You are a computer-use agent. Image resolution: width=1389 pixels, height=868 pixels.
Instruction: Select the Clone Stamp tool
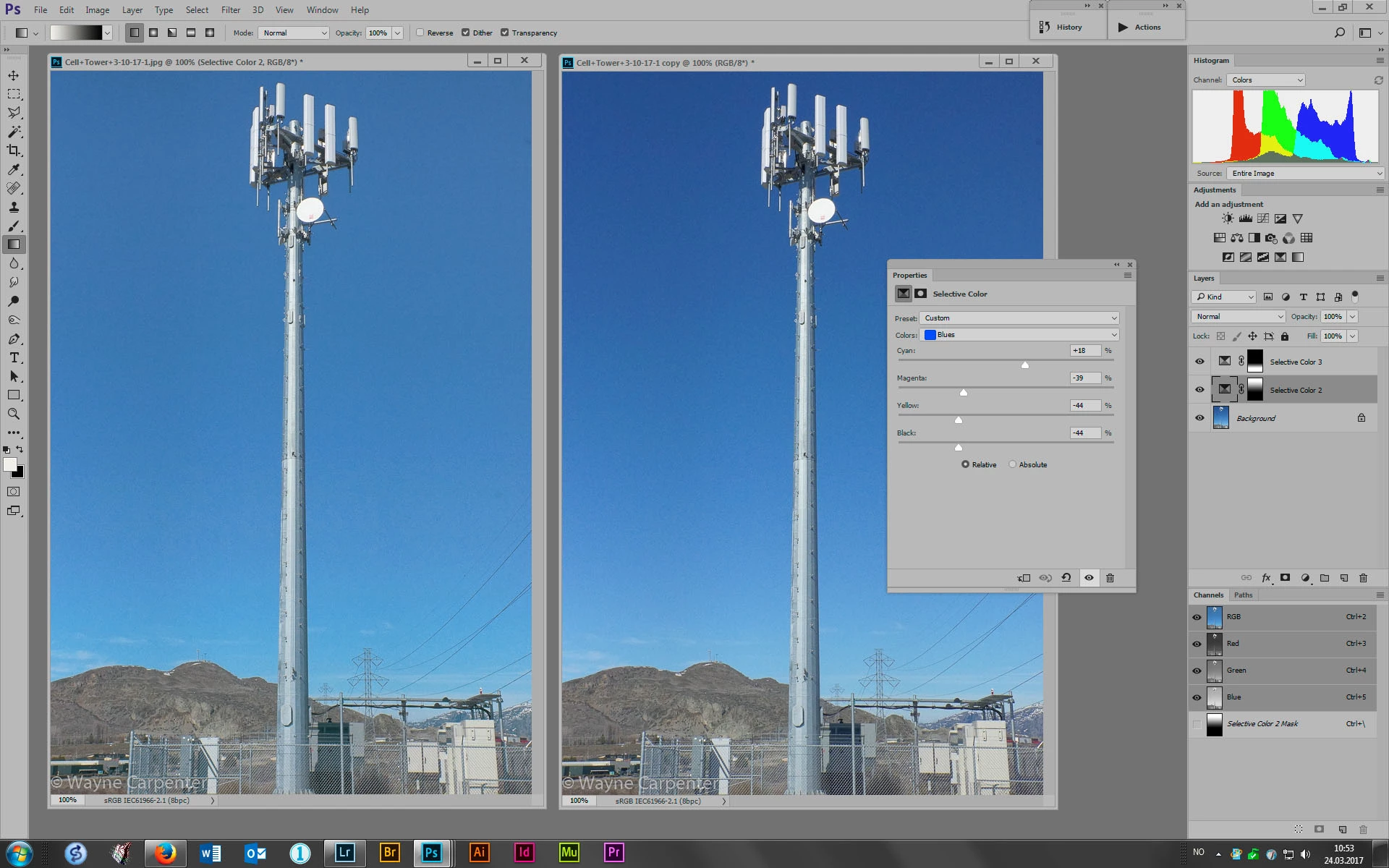[14, 207]
